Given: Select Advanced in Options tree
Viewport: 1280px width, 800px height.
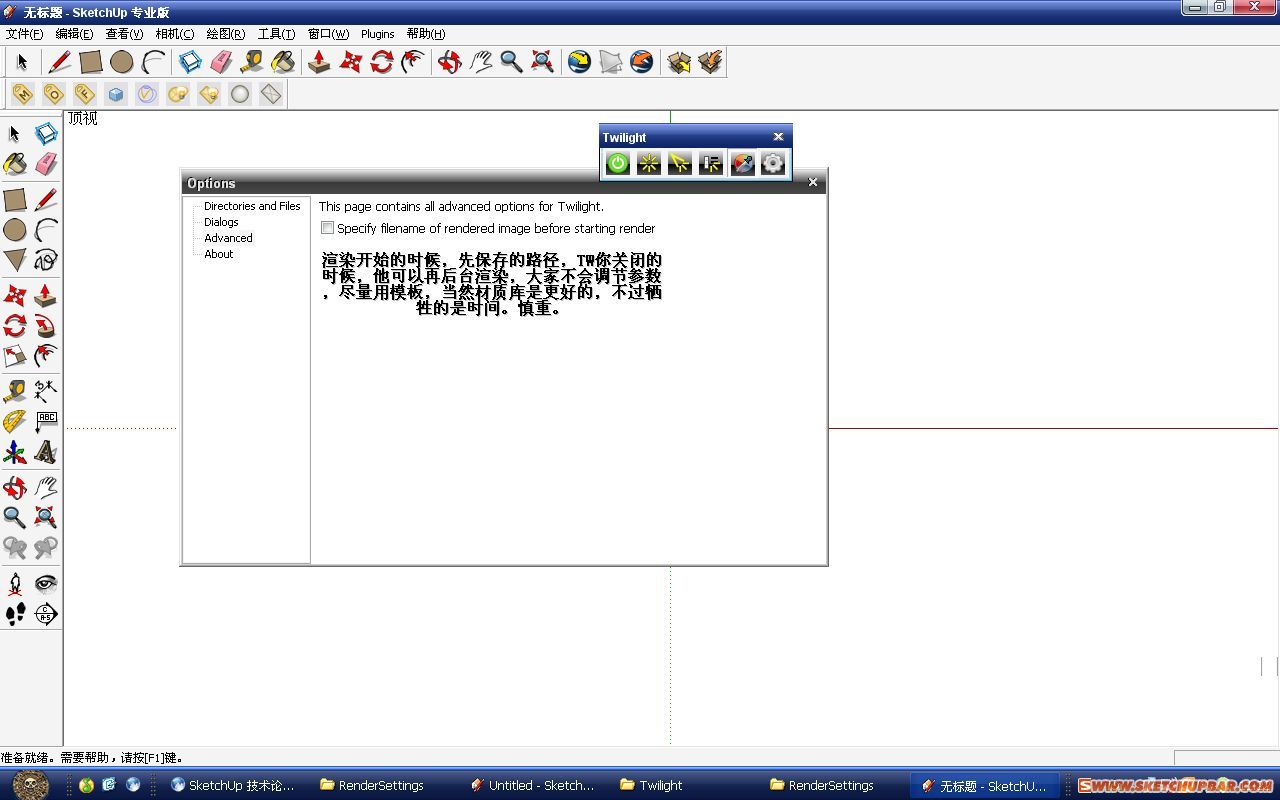Looking at the screenshot, I should [228, 238].
